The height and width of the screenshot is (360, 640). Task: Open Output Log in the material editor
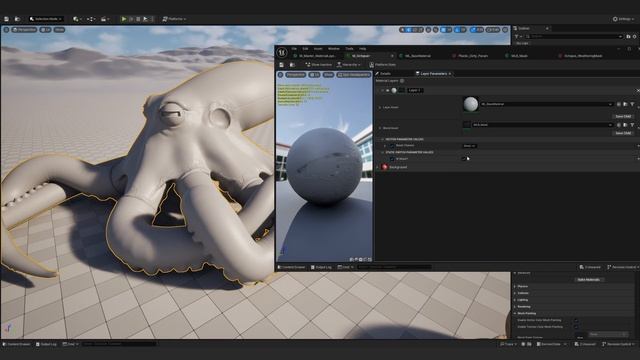(x=321, y=267)
